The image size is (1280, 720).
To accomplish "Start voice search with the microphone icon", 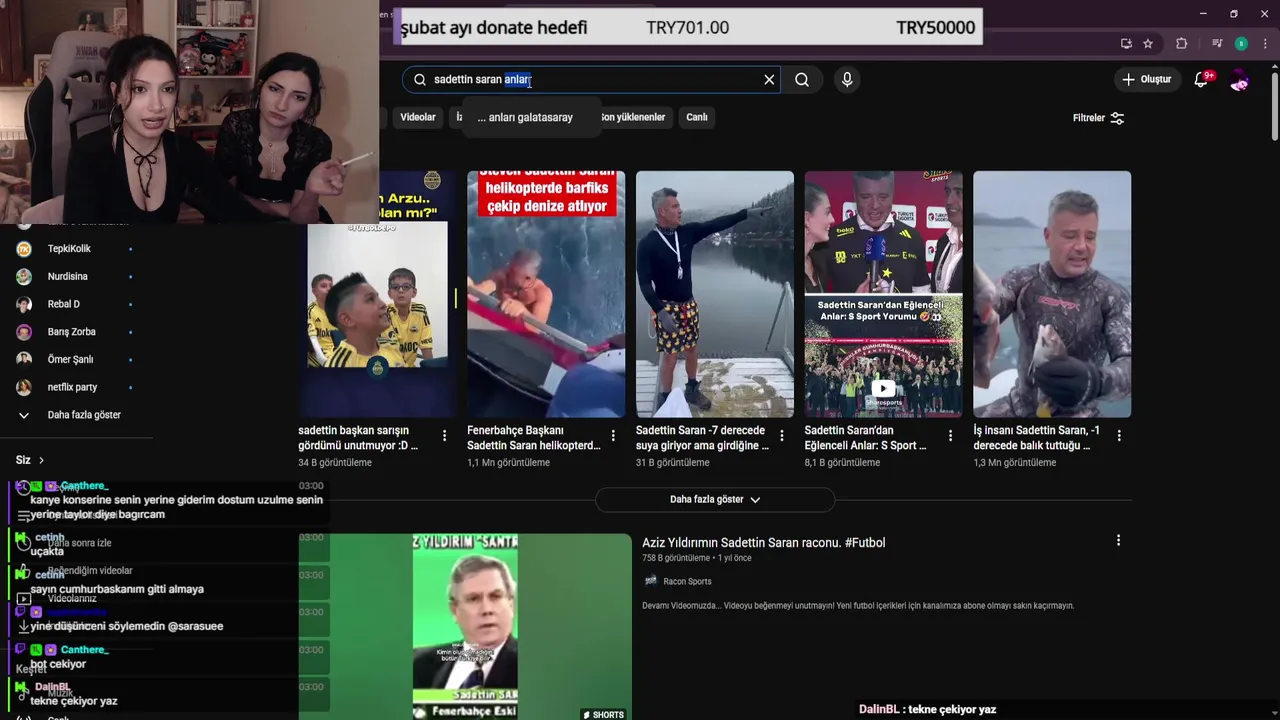I will pos(847,80).
